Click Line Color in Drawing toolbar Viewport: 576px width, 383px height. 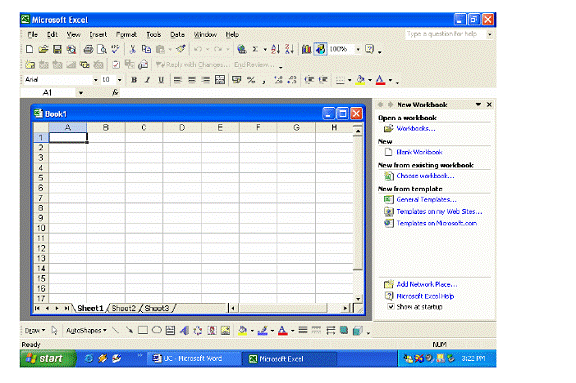point(262,330)
